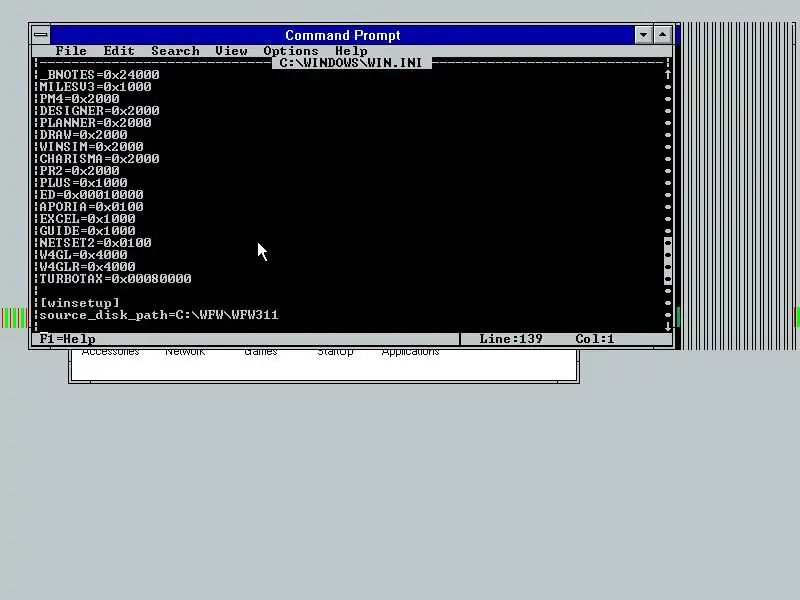This screenshot has width=800, height=600.
Task: Click the EXCEL=0x1000 line
Action: click(87, 218)
